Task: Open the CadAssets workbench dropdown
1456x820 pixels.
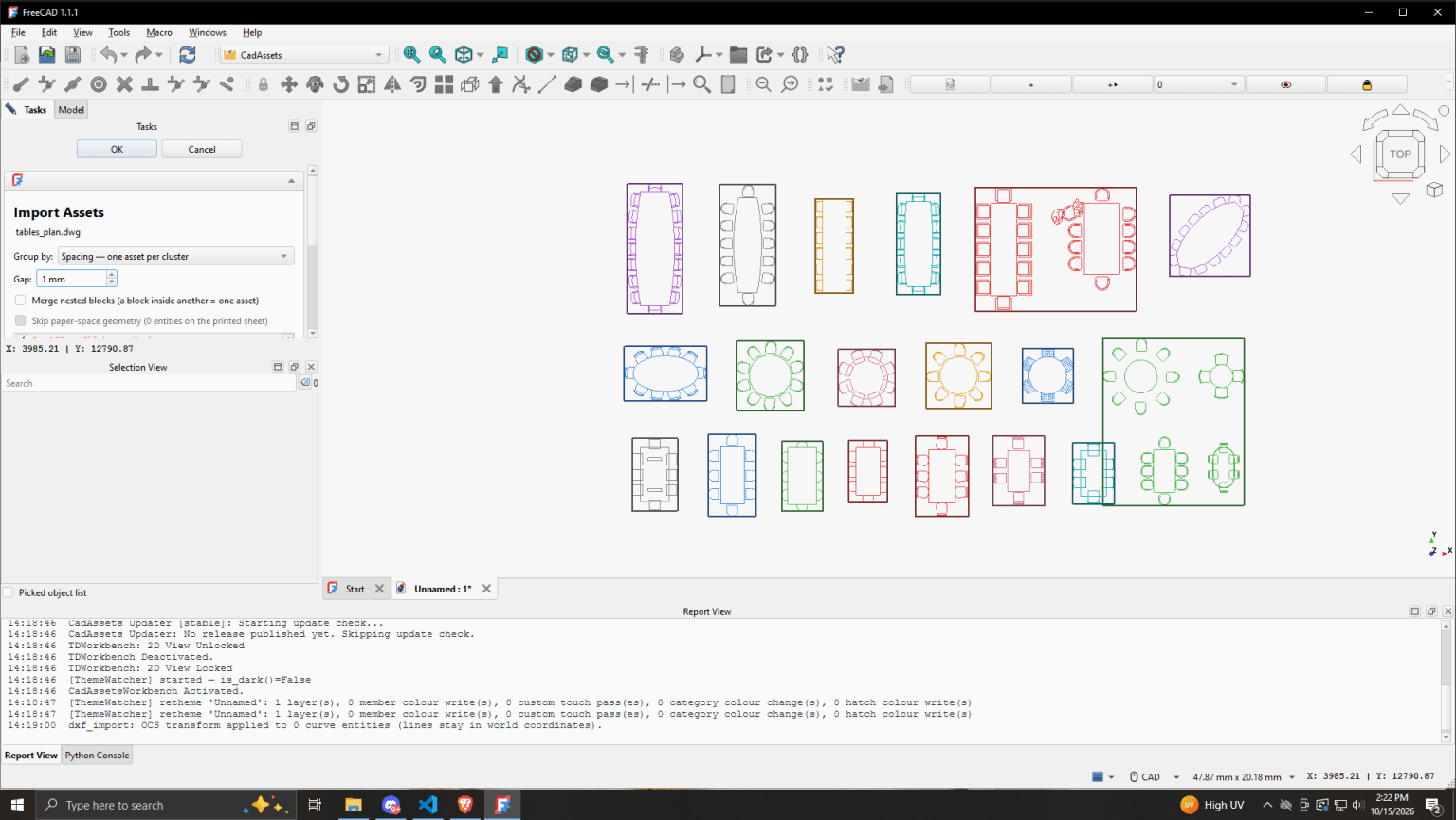Action: [304, 55]
